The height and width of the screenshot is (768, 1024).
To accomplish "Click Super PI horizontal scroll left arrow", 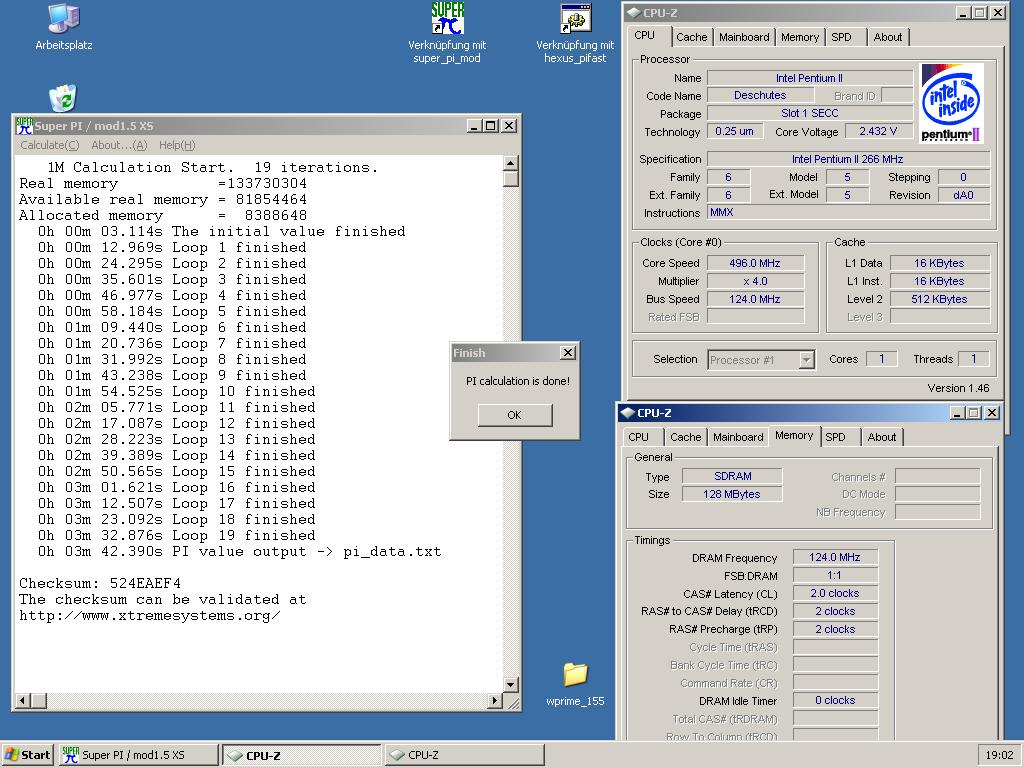I will pos(23,701).
